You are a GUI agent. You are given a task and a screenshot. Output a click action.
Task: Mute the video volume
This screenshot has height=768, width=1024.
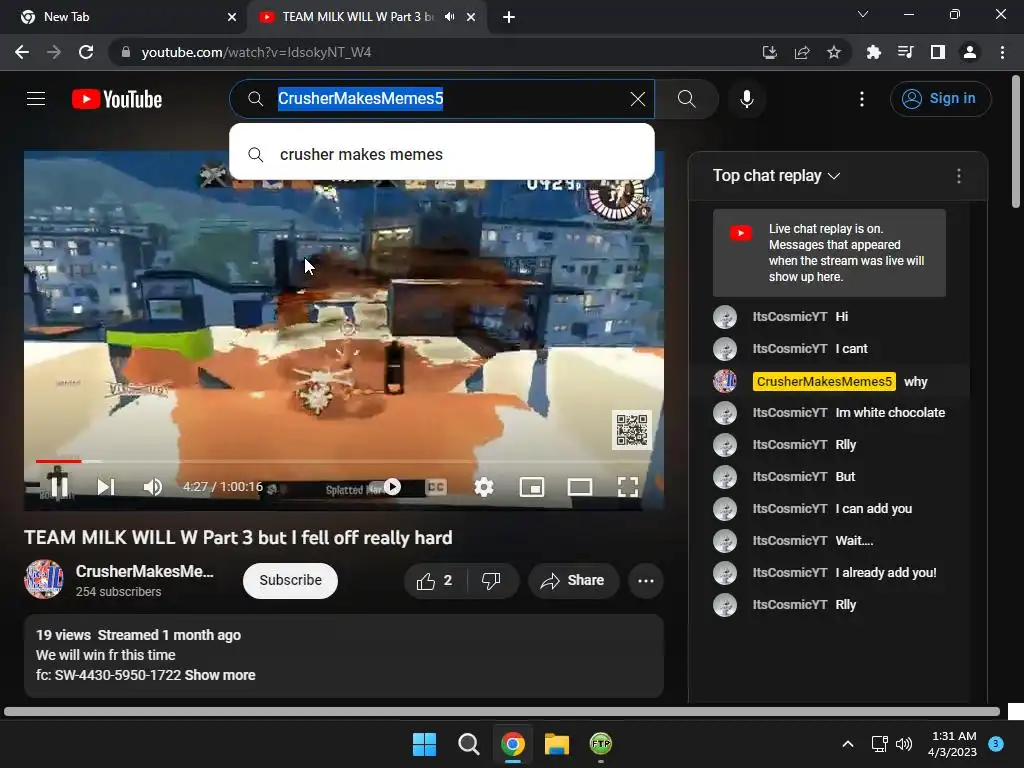153,487
